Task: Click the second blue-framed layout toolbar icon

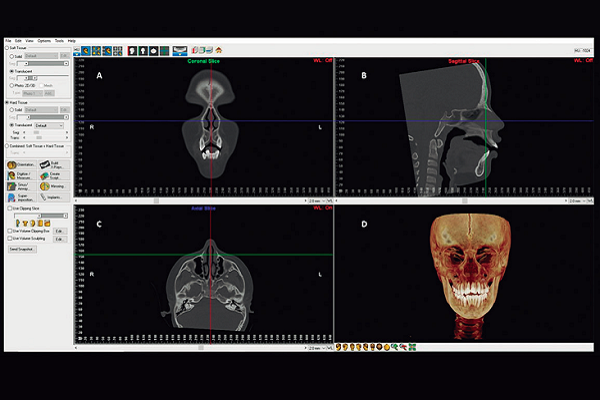Action: 96,51
